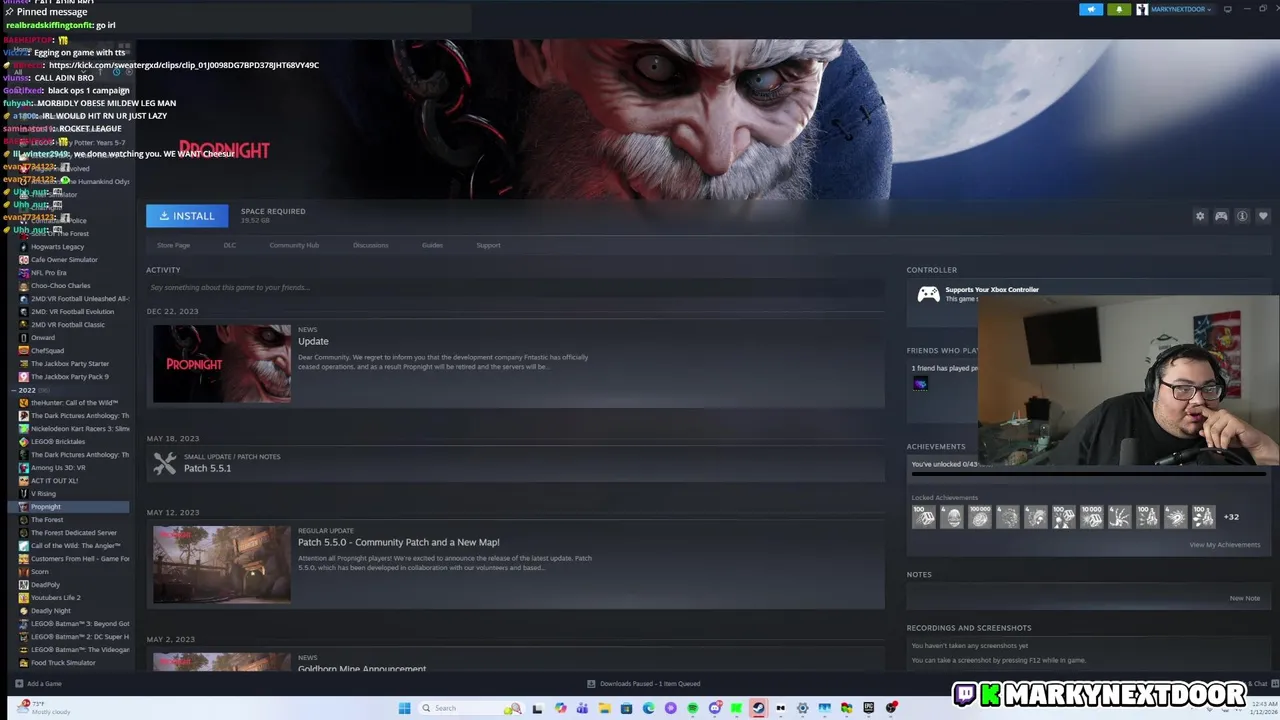Open the Community Hub tab

[x=294, y=245]
